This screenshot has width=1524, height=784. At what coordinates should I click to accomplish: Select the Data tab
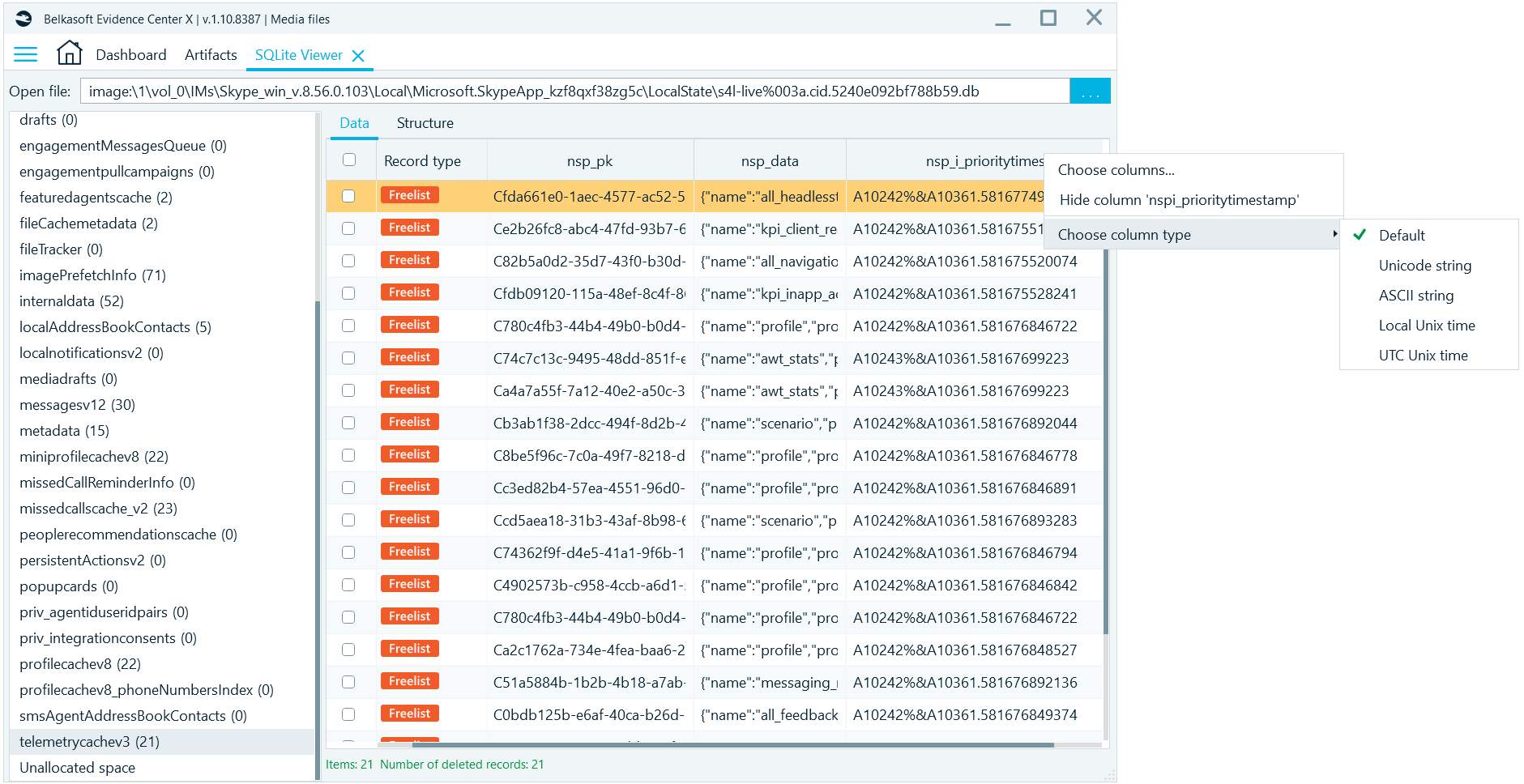(354, 123)
